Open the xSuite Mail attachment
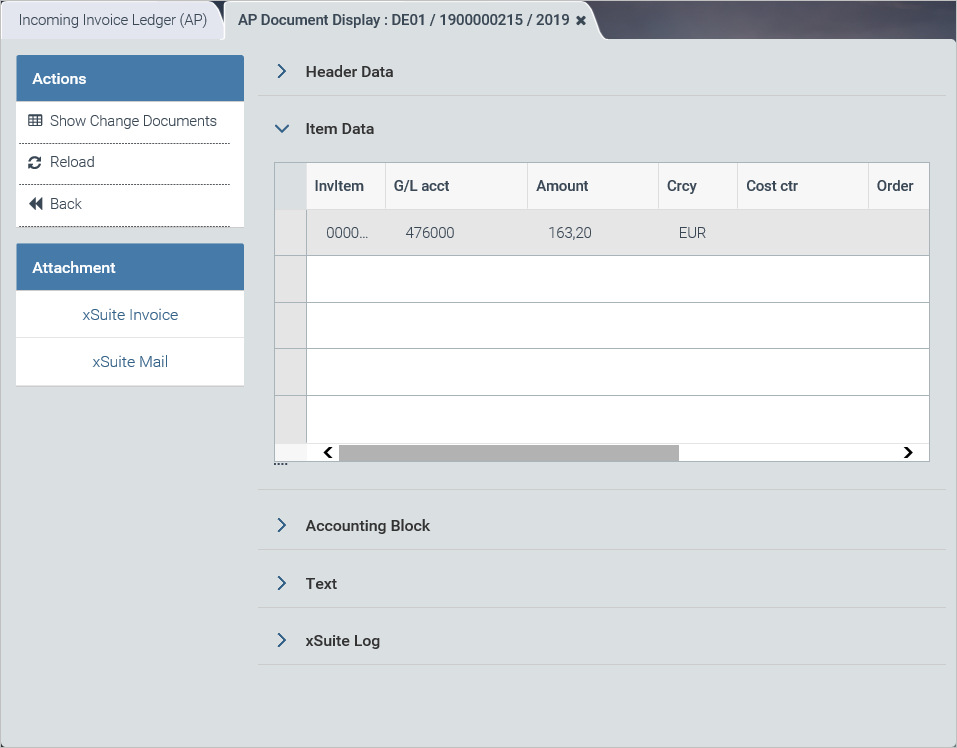957x748 pixels. pos(130,362)
